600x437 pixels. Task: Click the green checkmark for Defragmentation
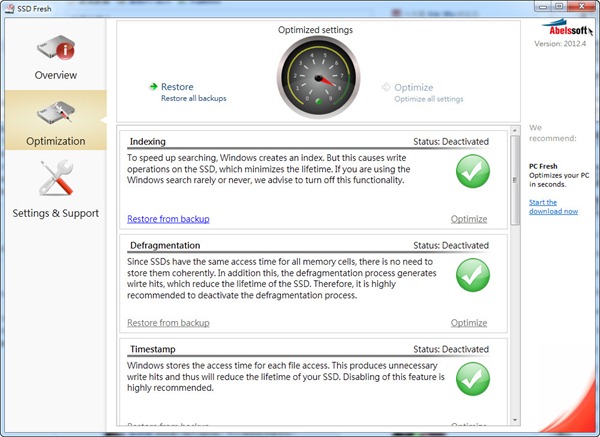(x=473, y=275)
